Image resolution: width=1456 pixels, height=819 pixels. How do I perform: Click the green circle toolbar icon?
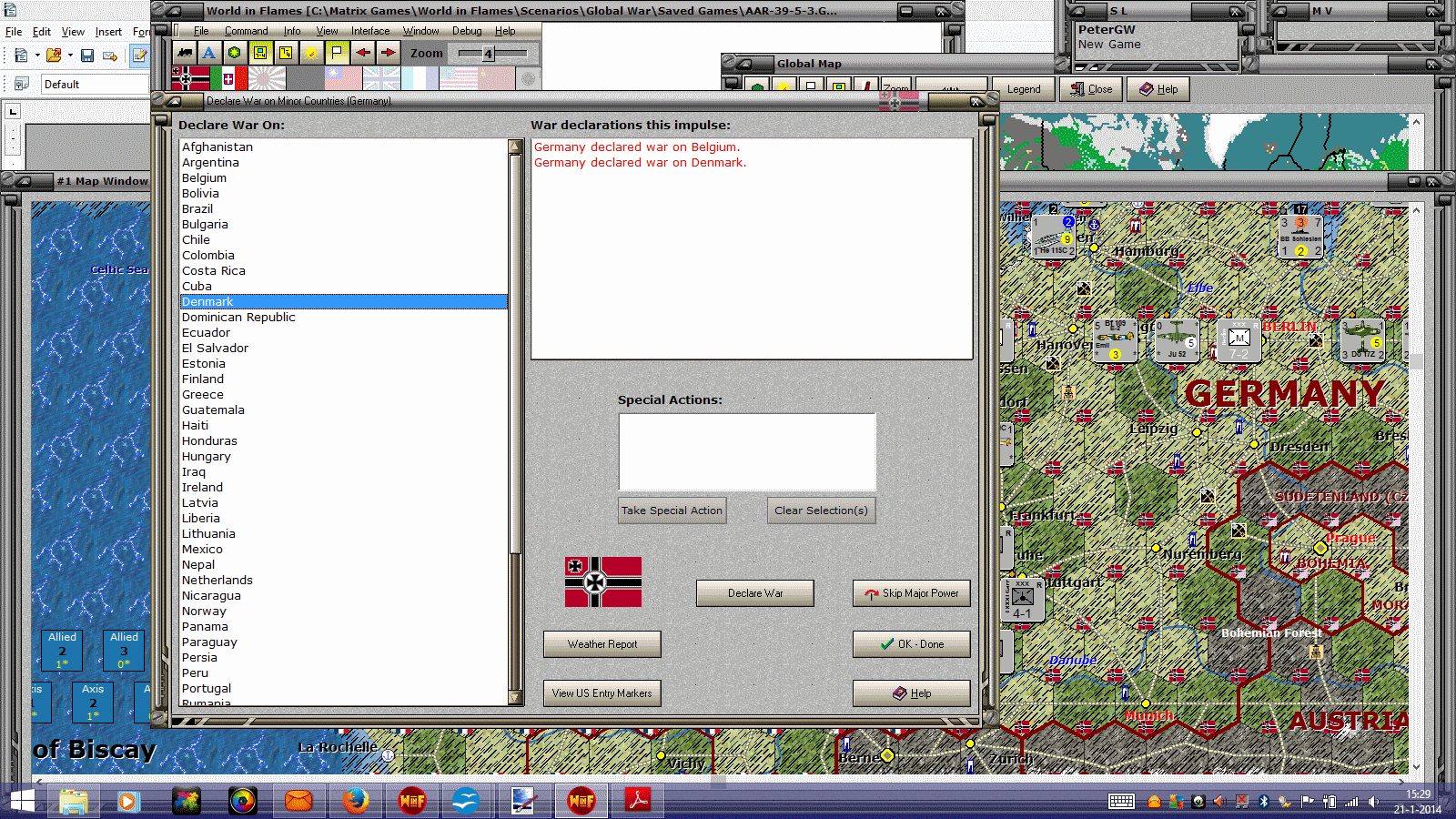tap(235, 53)
